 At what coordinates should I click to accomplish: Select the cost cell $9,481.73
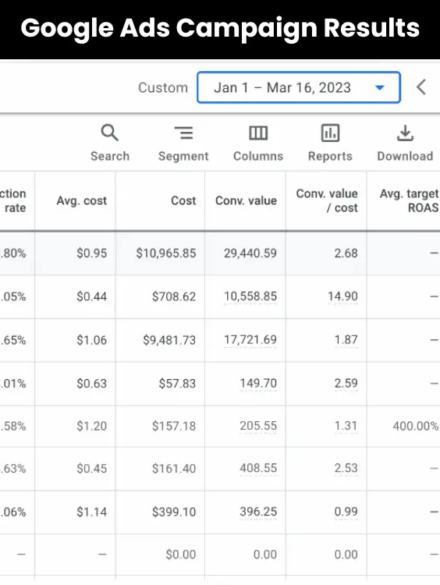169,340
